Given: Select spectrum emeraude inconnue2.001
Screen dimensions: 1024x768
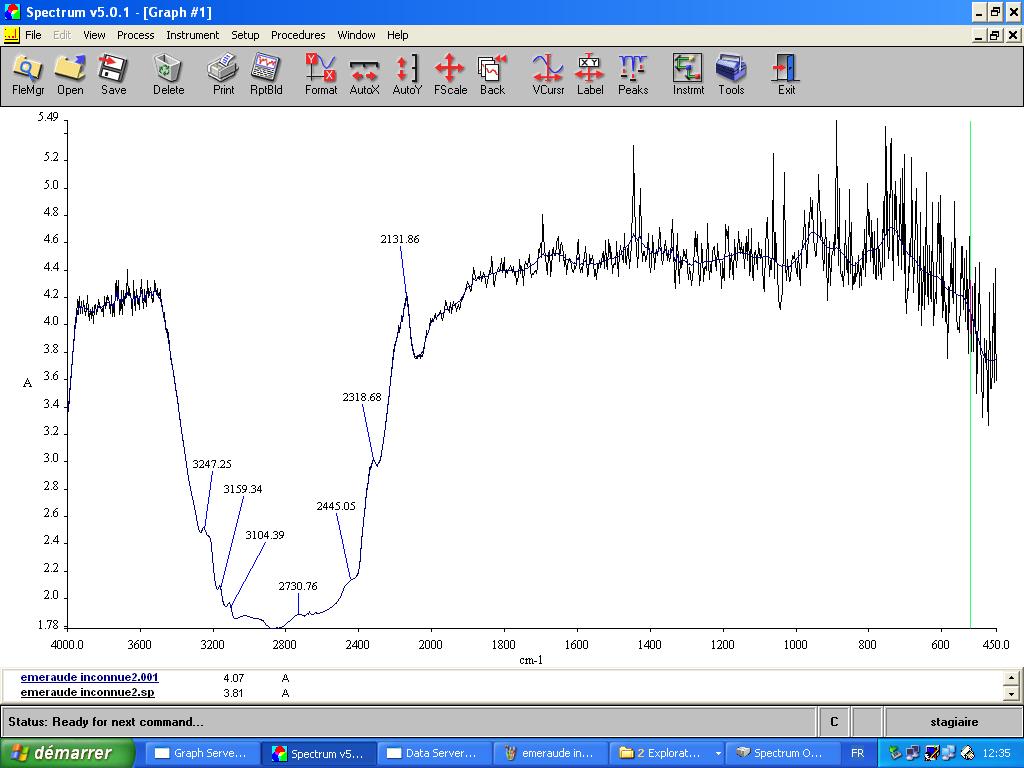Looking at the screenshot, I should 89,677.
